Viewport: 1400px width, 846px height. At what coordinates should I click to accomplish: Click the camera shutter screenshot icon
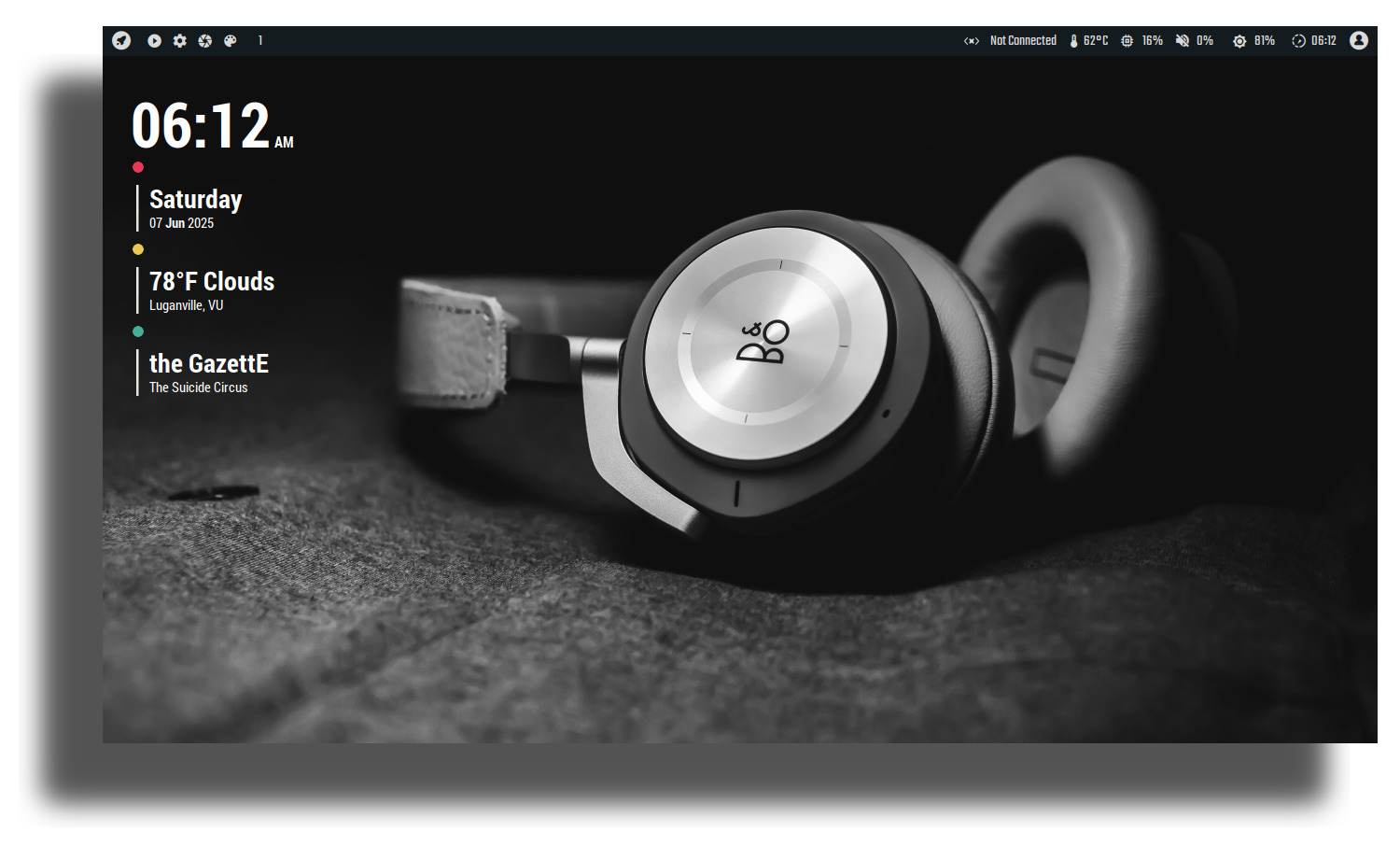(204, 40)
